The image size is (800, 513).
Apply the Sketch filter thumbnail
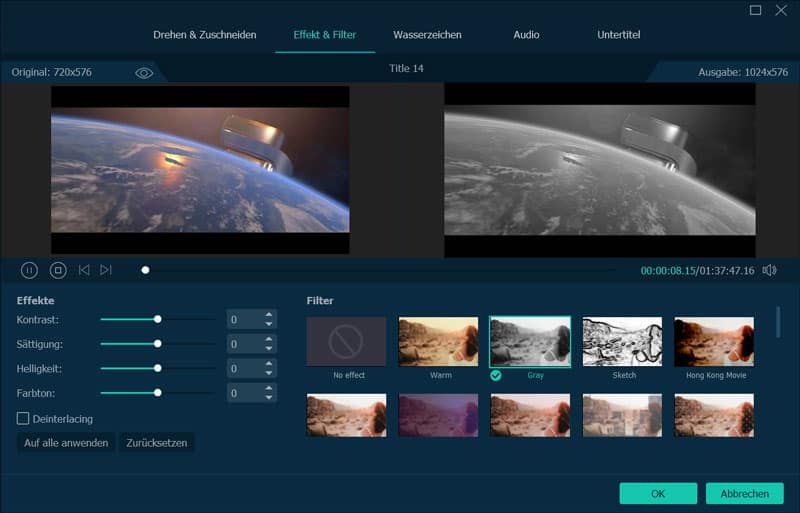coord(622,341)
